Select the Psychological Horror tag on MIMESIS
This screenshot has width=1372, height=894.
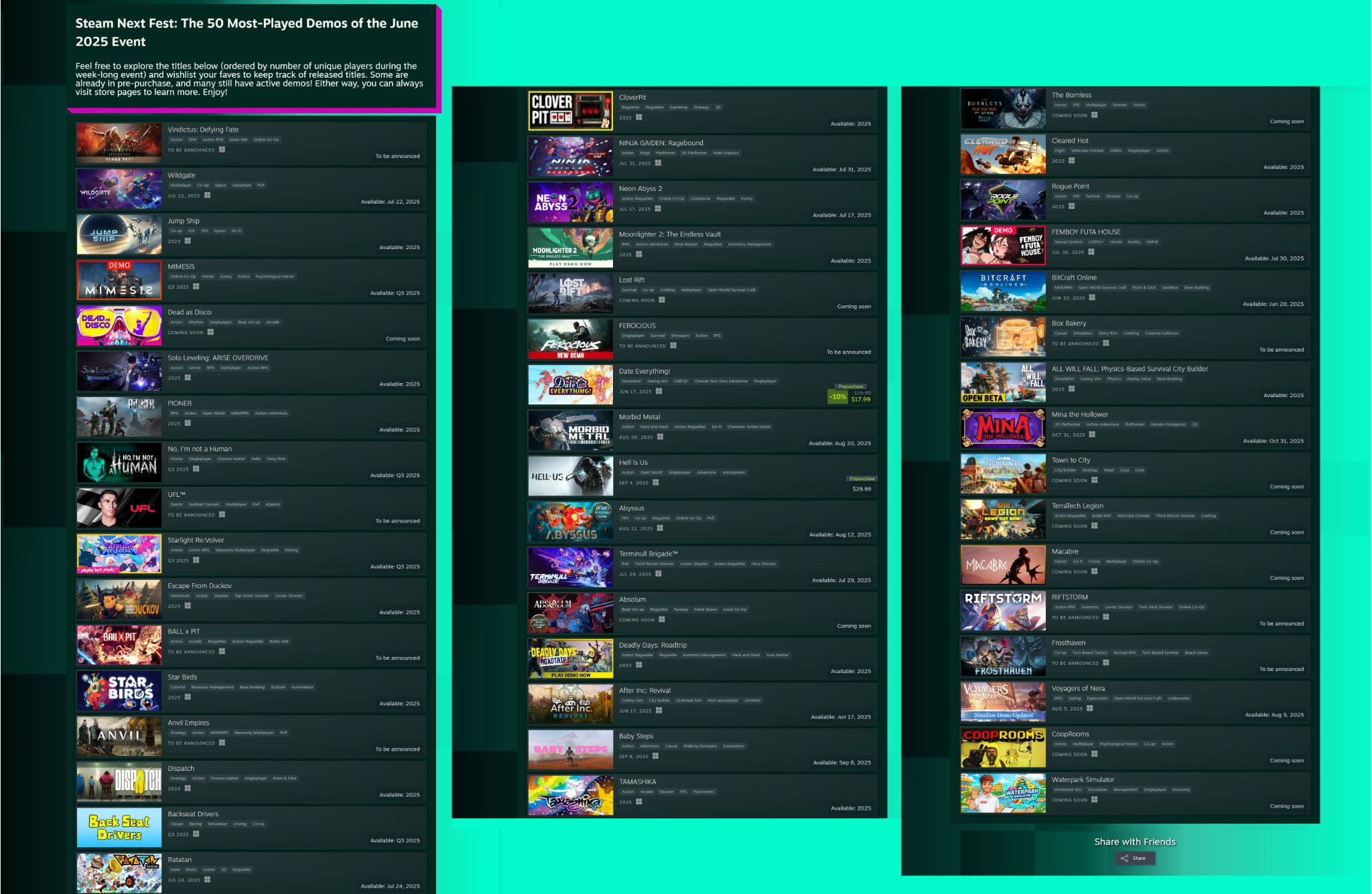[x=275, y=277]
